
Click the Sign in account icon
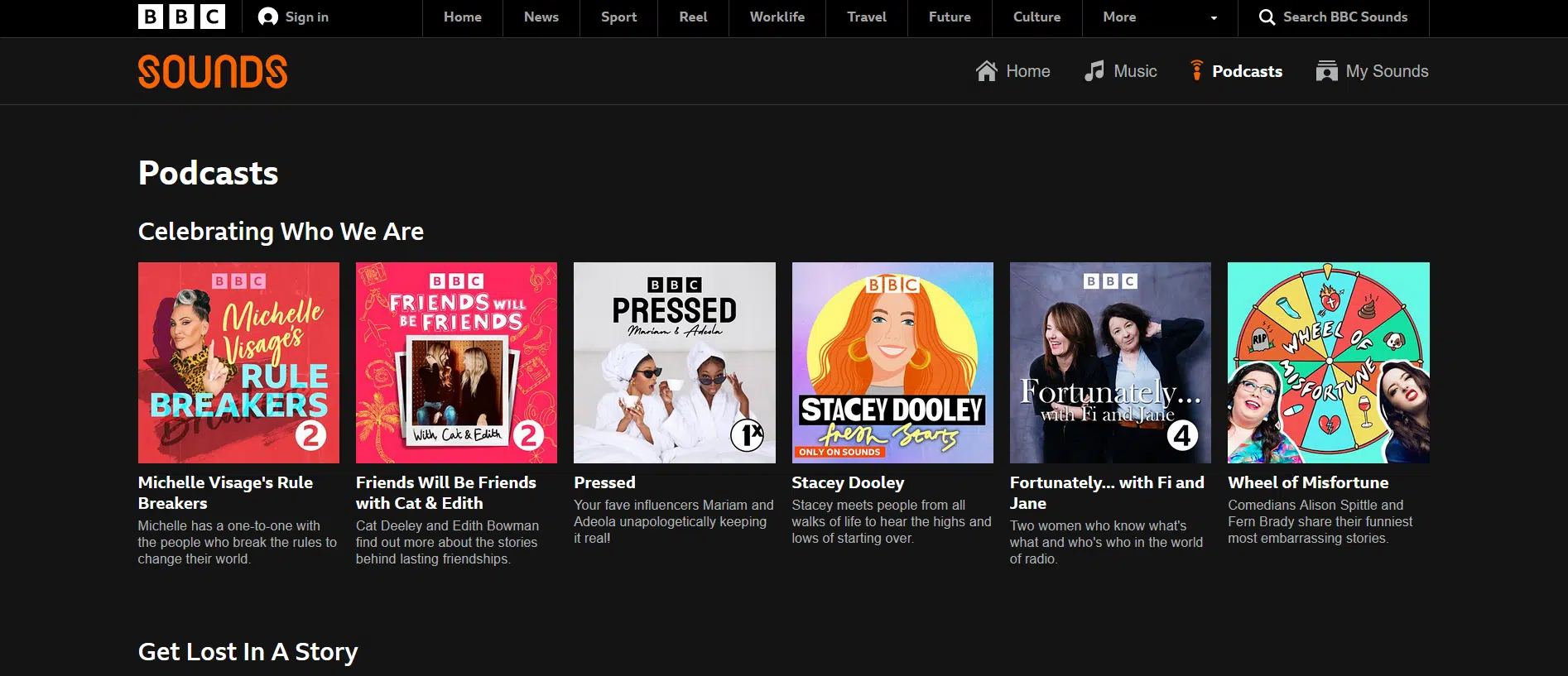pos(267,17)
